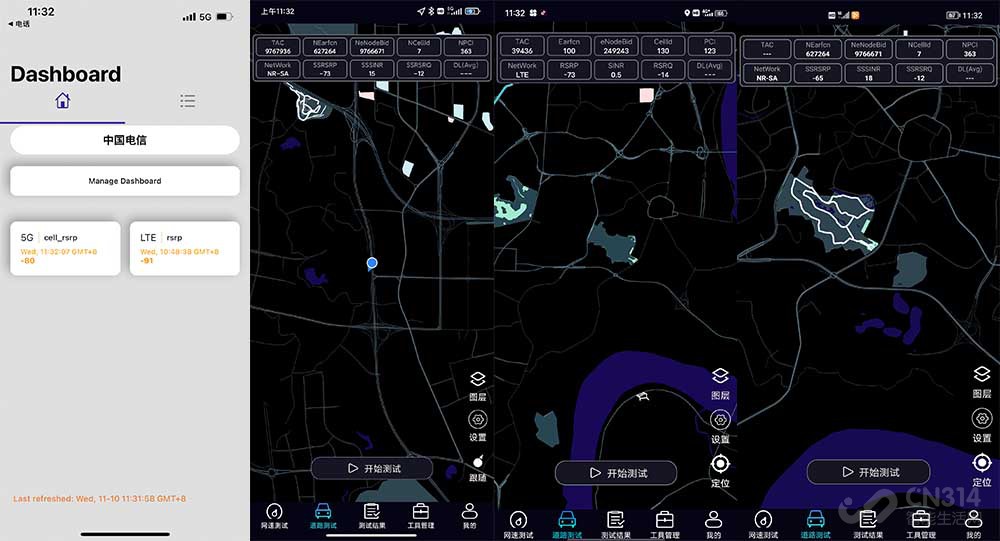Viewport: 1000px width, 541px height.
Task: Tap the CellId 130 cell
Action: [663, 46]
